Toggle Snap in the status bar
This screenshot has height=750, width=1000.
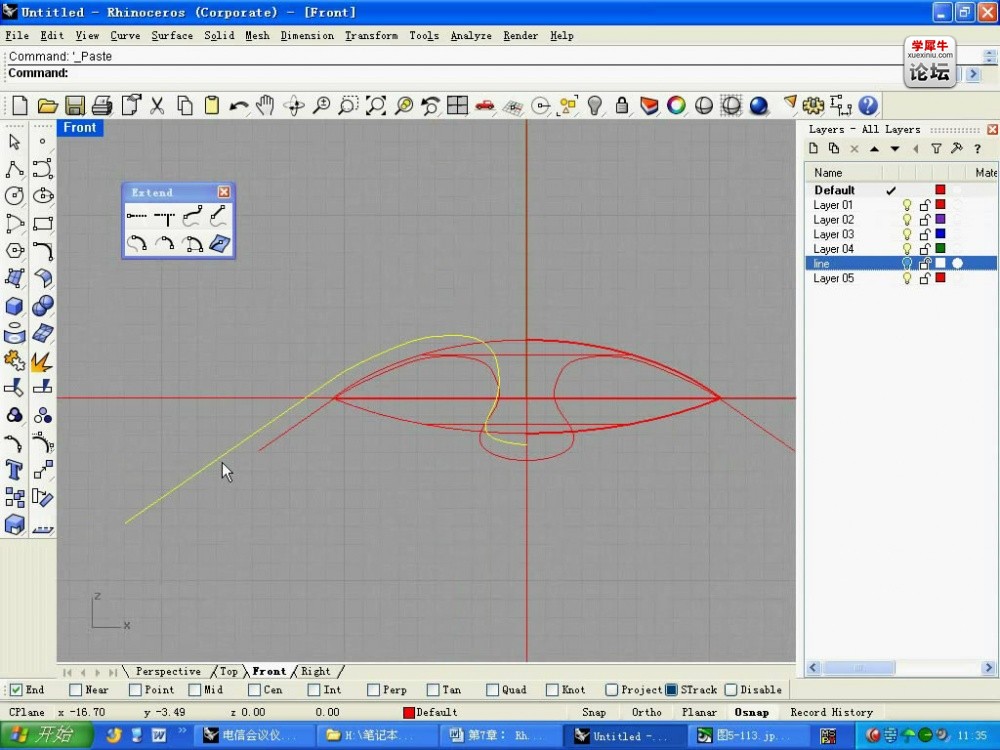[x=594, y=712]
